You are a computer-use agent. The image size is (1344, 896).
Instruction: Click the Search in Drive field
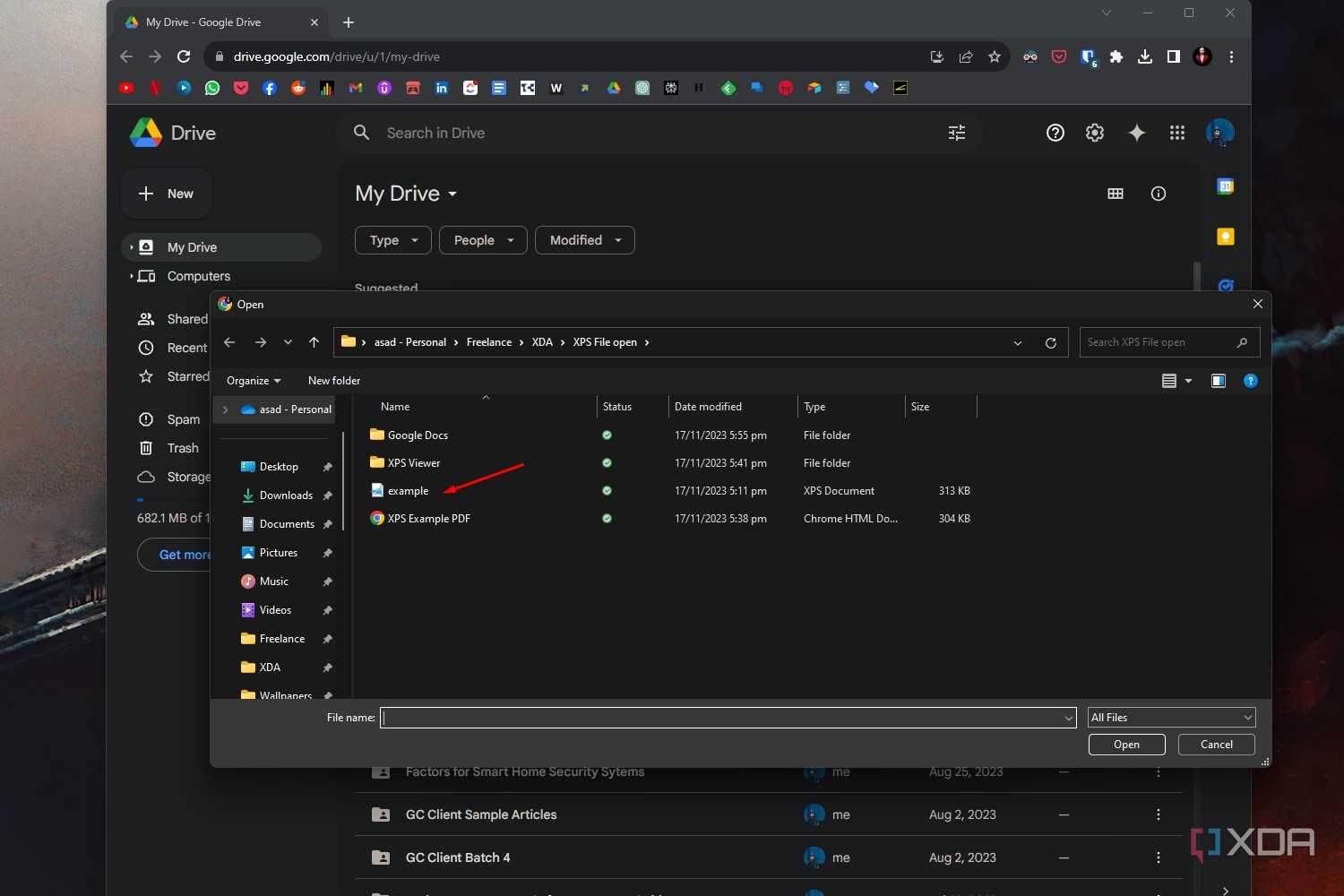659,133
